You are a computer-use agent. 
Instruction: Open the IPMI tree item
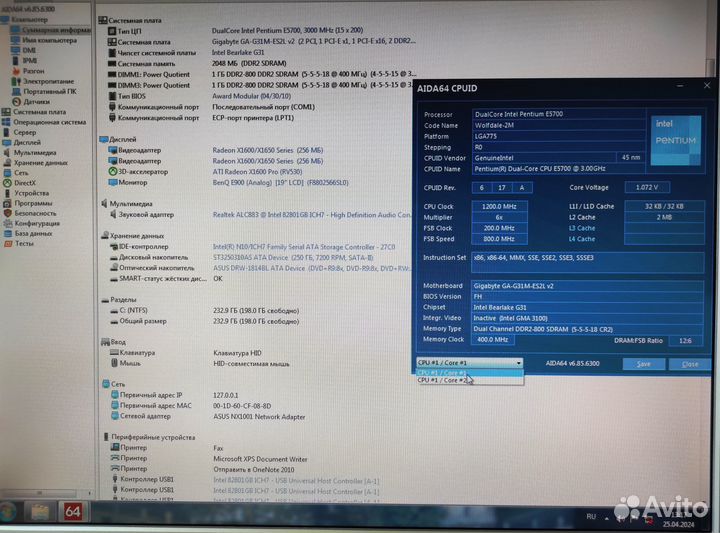pyautogui.click(x=30, y=61)
